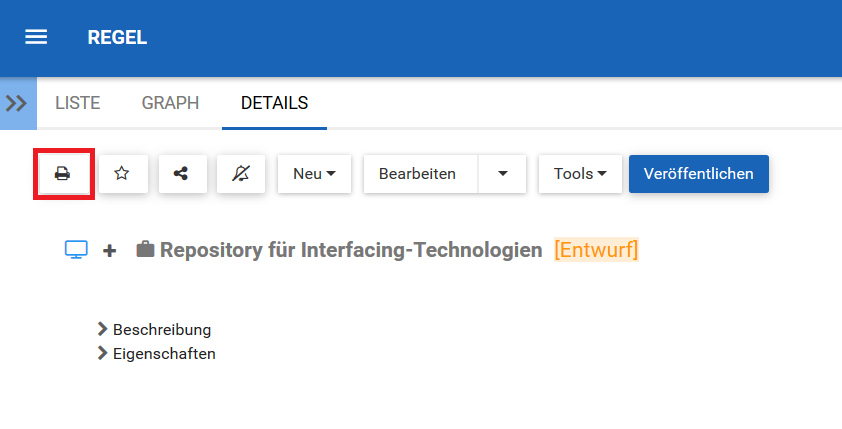Click the orange Entwurf status label
The height and width of the screenshot is (429, 842).
pos(596,250)
